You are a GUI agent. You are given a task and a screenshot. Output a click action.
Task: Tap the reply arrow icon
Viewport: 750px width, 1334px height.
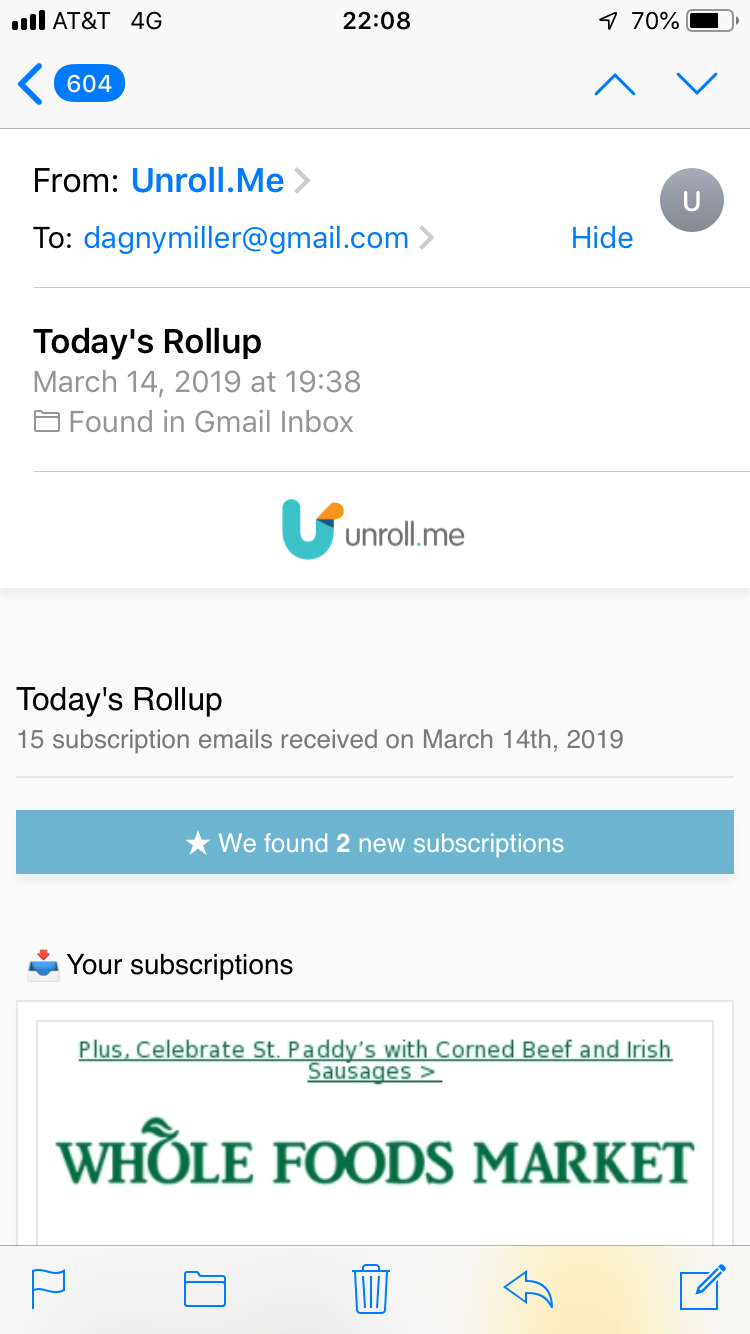[x=529, y=1288]
